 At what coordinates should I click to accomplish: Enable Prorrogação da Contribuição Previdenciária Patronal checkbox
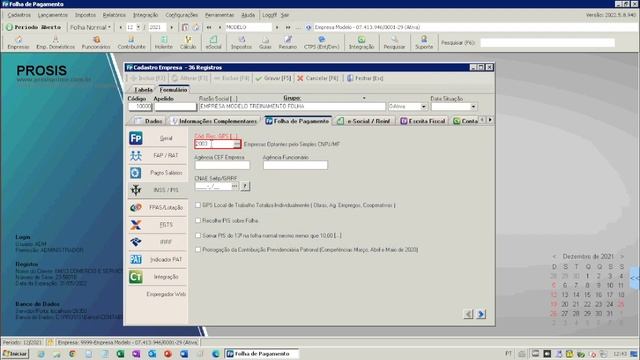point(198,249)
